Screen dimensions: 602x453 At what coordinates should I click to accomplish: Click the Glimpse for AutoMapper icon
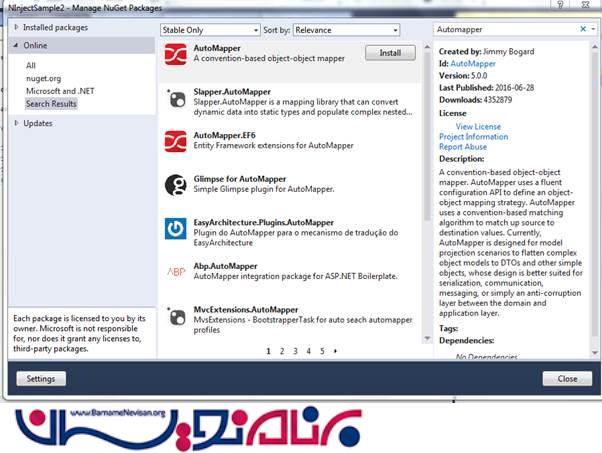[x=175, y=185]
